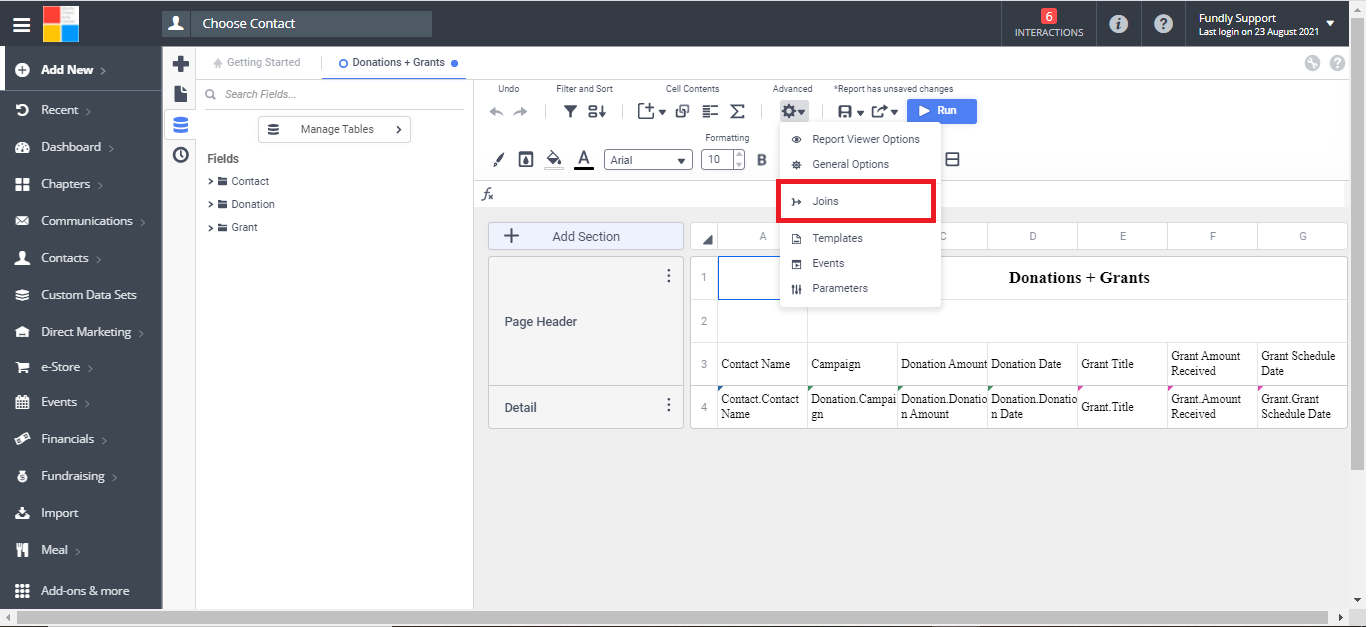This screenshot has width=1368, height=627.
Task: Click inside the Search Fields box
Action: pyautogui.click(x=334, y=95)
